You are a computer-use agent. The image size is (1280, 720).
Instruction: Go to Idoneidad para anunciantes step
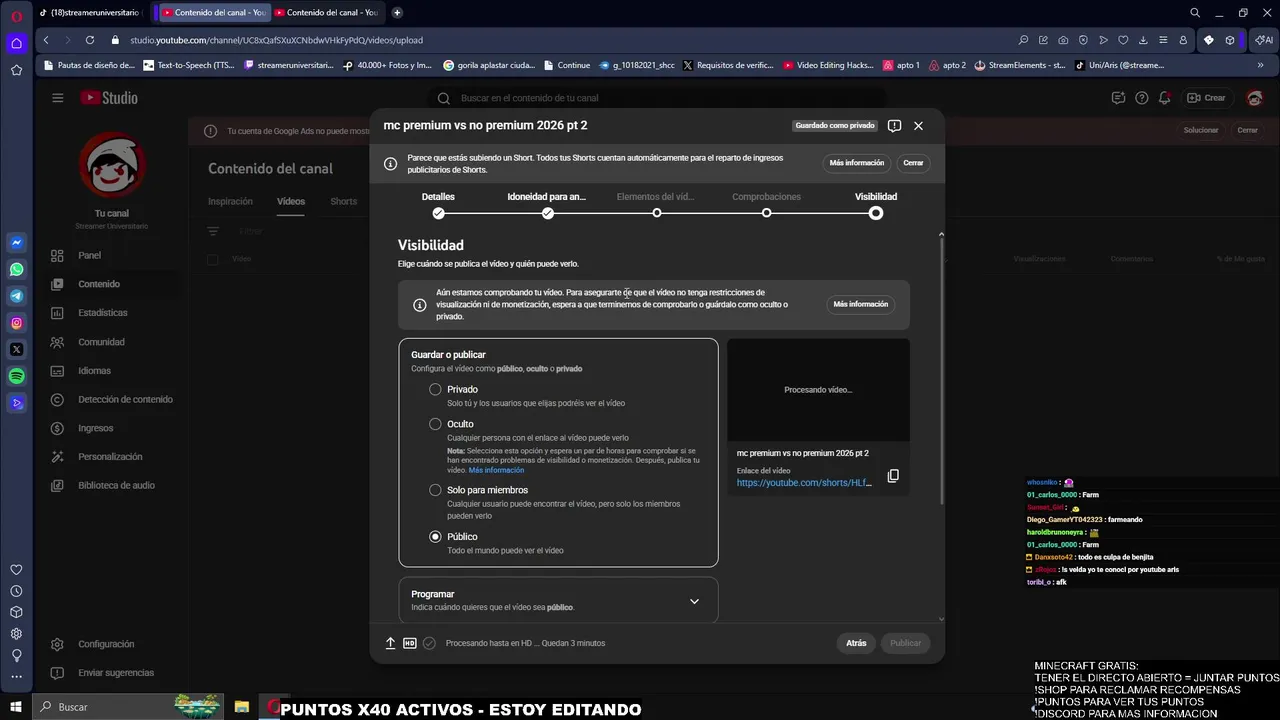point(547,204)
